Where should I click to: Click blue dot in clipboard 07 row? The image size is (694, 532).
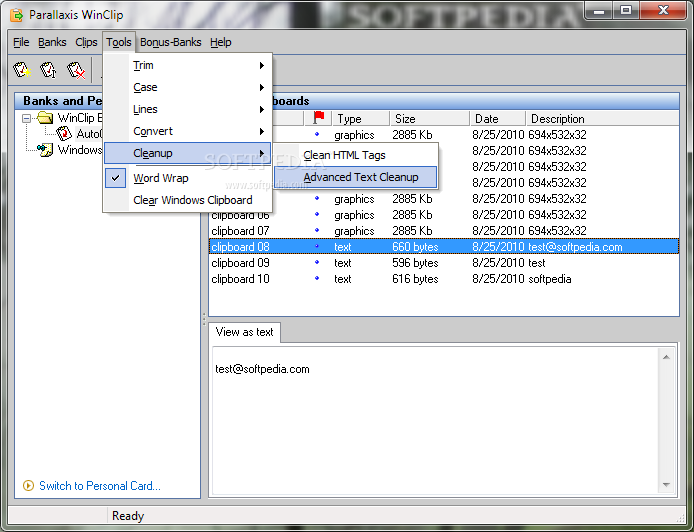(316, 230)
